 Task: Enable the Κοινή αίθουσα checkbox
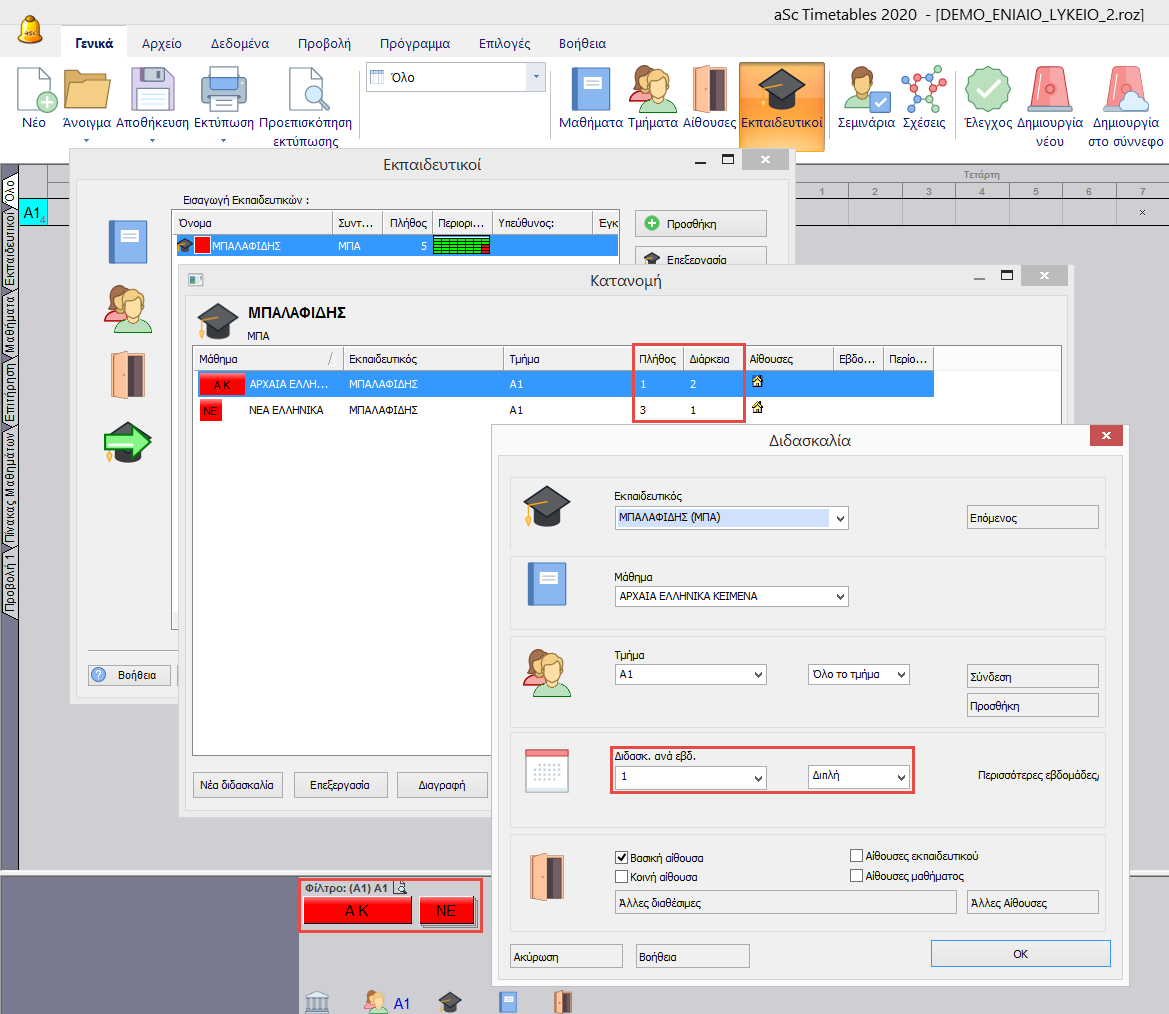pyautogui.click(x=621, y=876)
